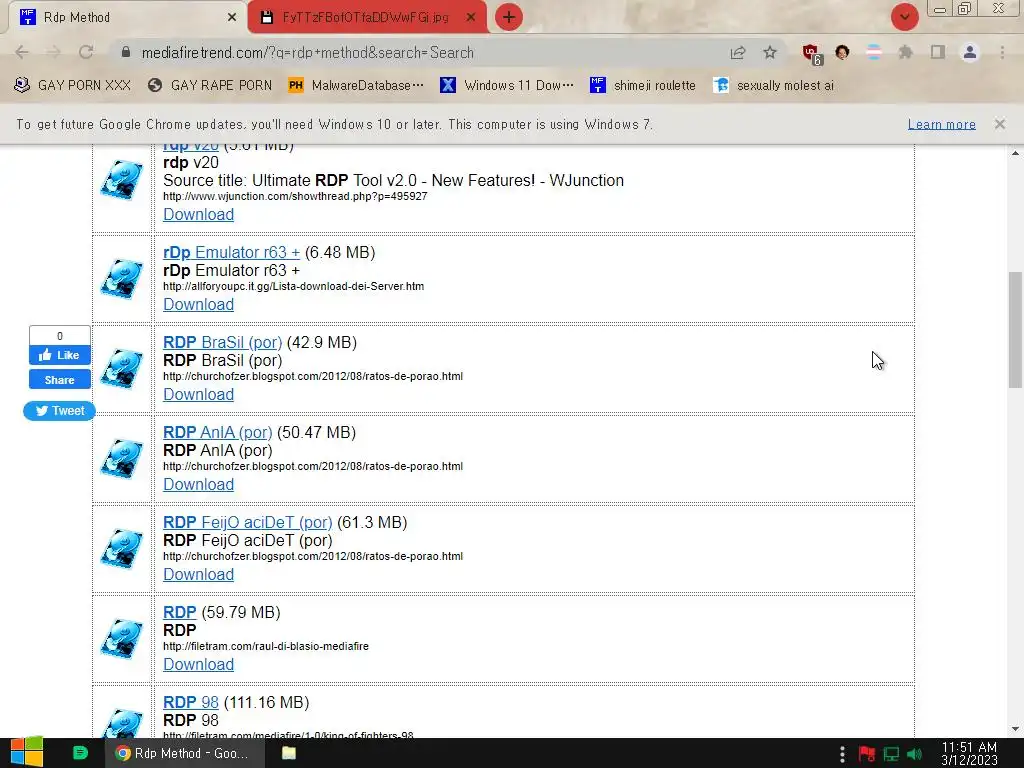1024x768 pixels.
Task: Click the Facebook Like button
Action: coord(59,355)
